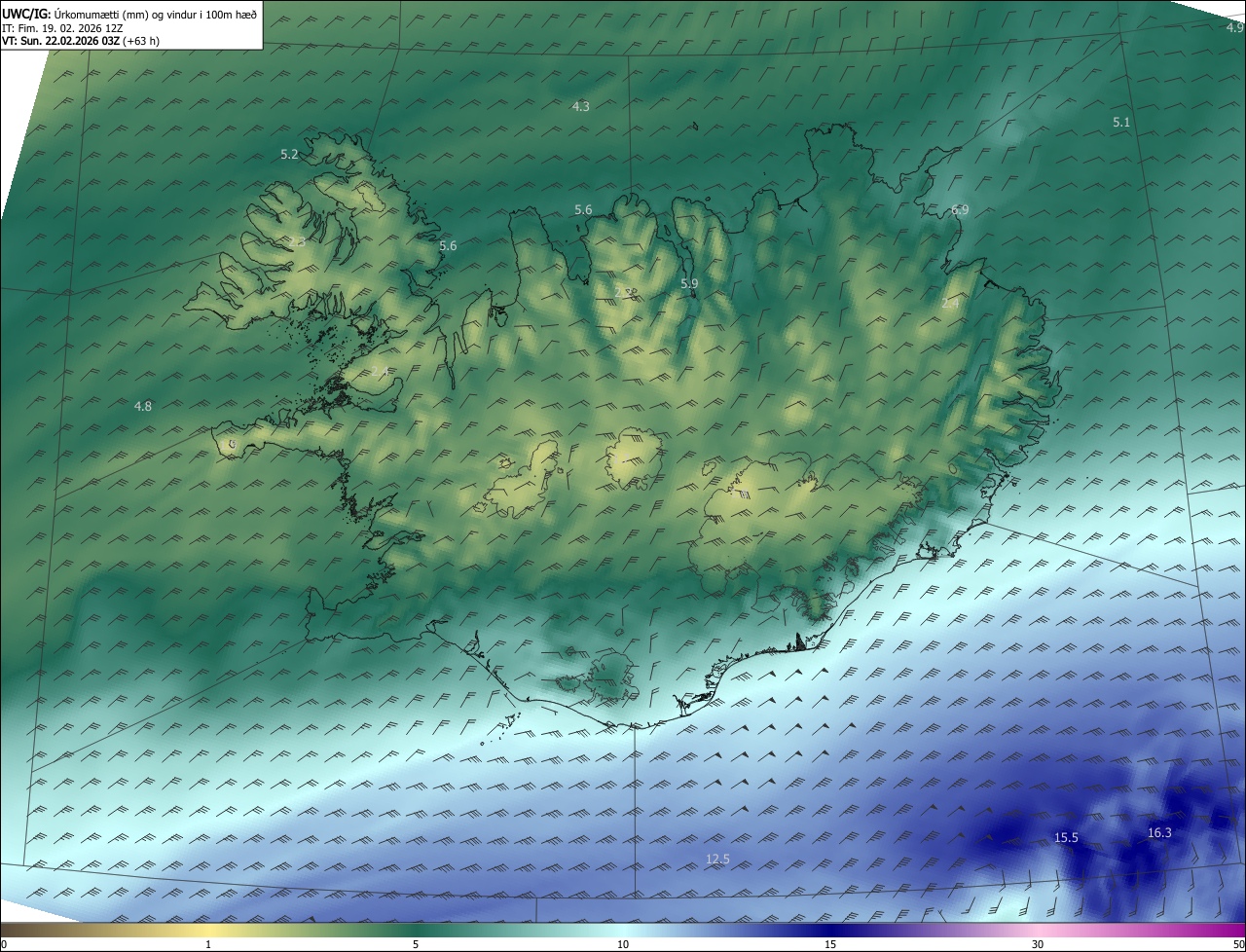Click the "0" tick label on colour scale
The height and width of the screenshot is (952, 1246).
click(4, 944)
